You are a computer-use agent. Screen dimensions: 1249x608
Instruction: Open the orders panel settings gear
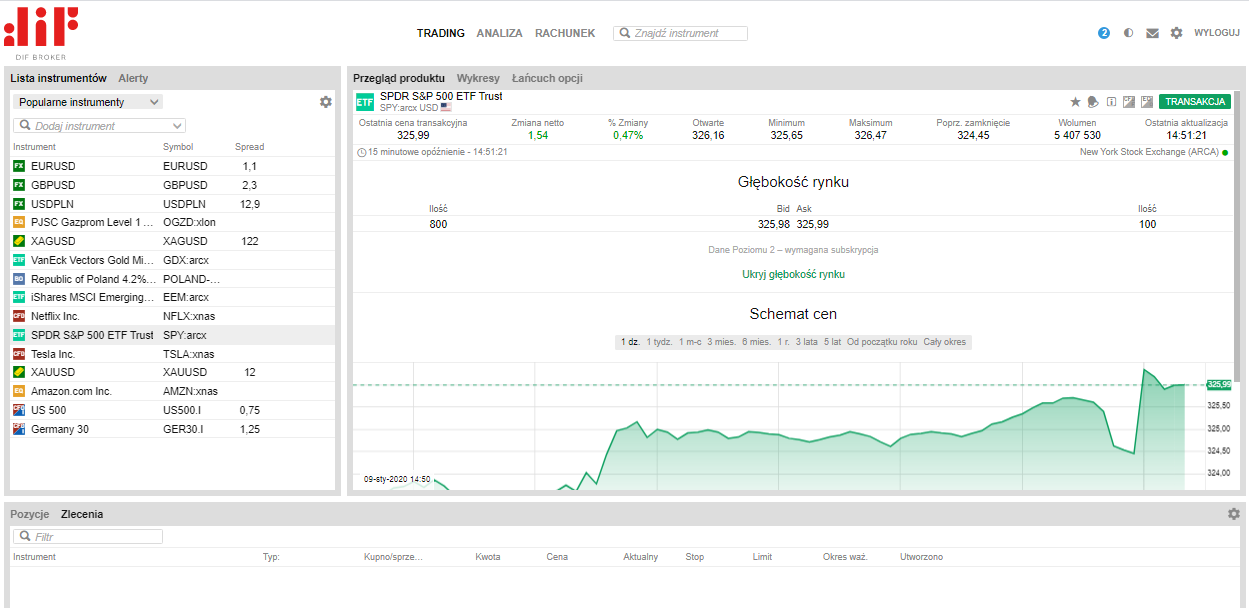[1233, 514]
